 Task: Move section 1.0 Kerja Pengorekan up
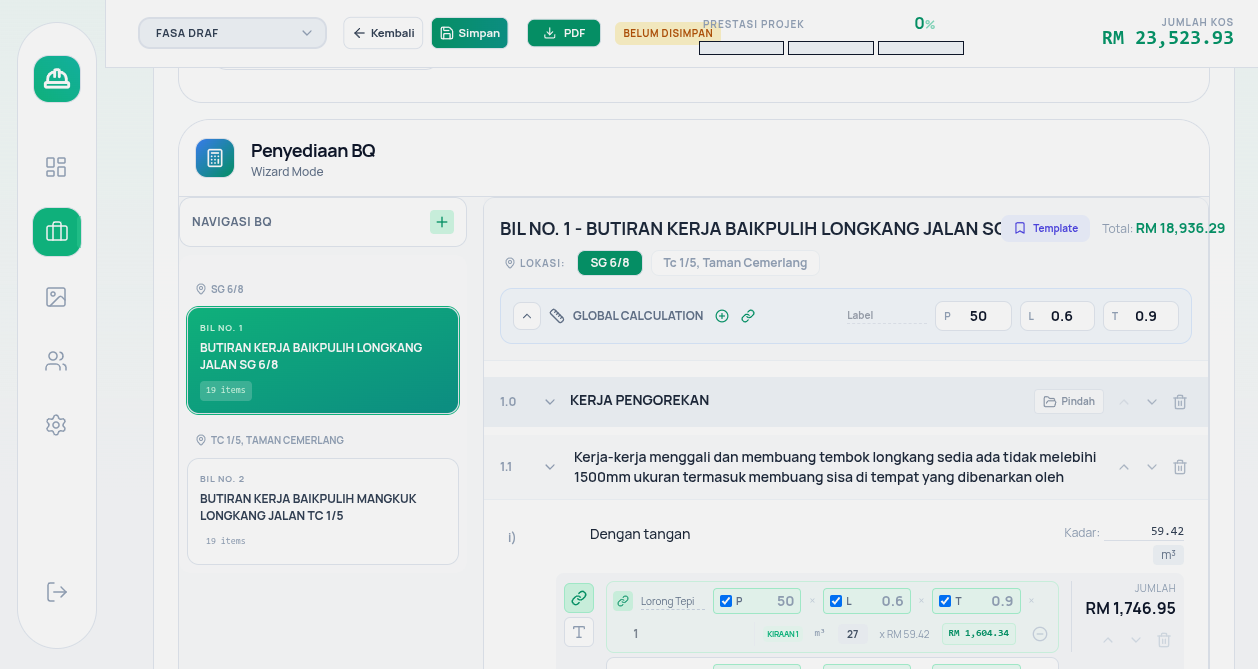click(x=1124, y=402)
